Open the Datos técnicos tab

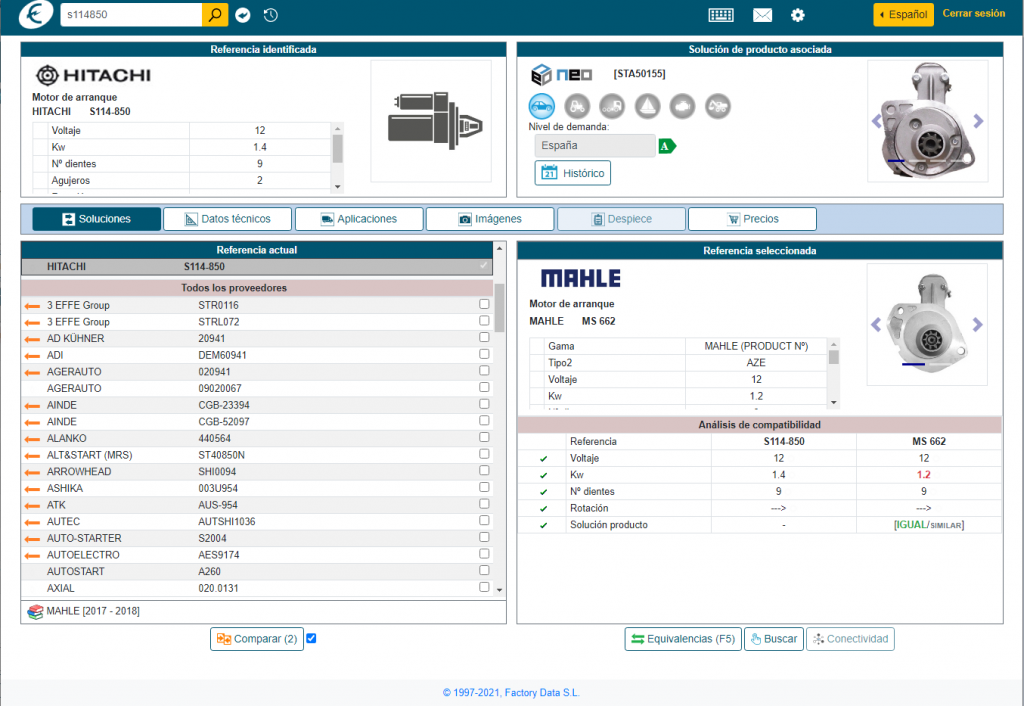point(227,219)
